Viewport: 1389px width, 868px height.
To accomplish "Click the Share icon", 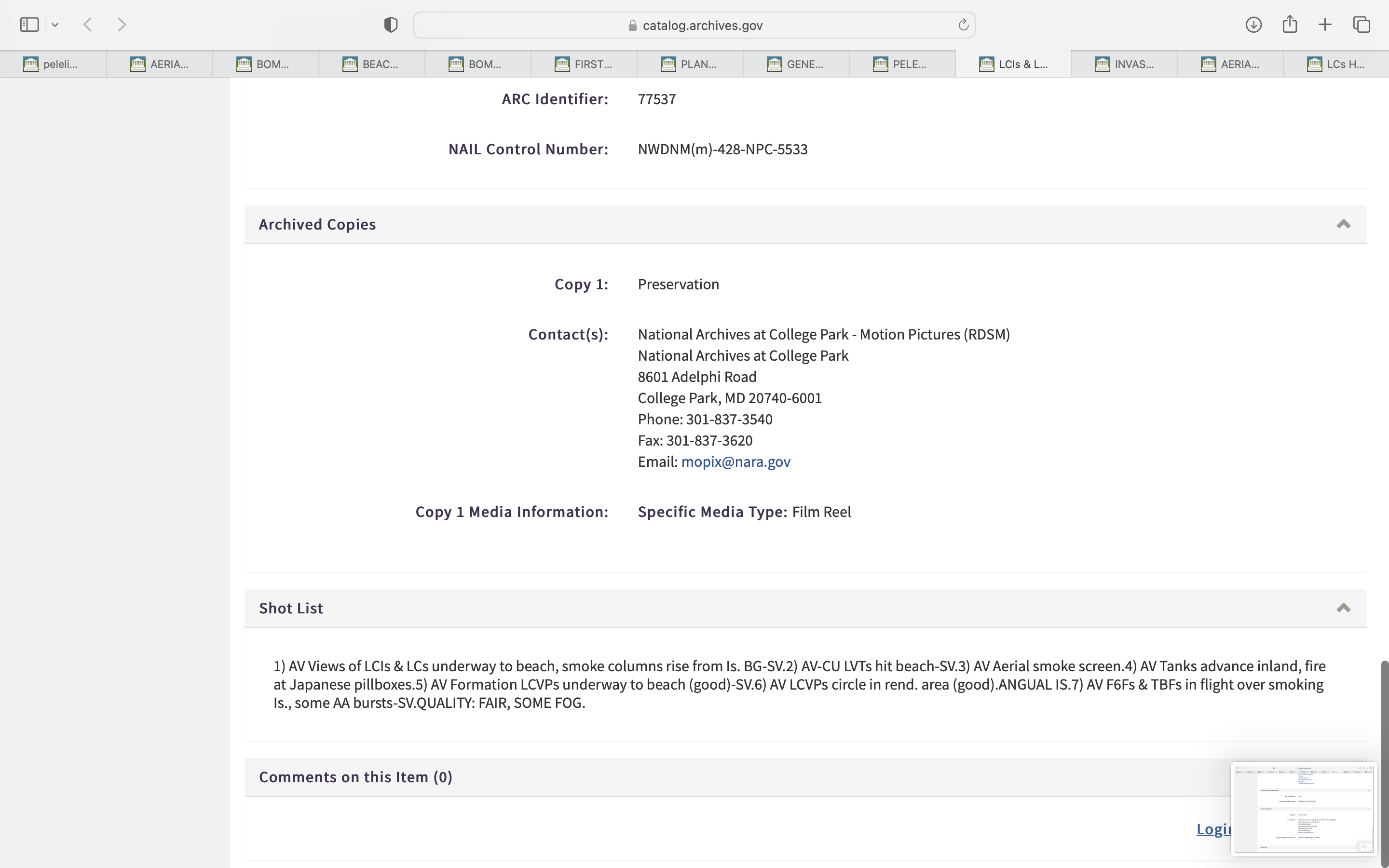I will tap(1290, 24).
